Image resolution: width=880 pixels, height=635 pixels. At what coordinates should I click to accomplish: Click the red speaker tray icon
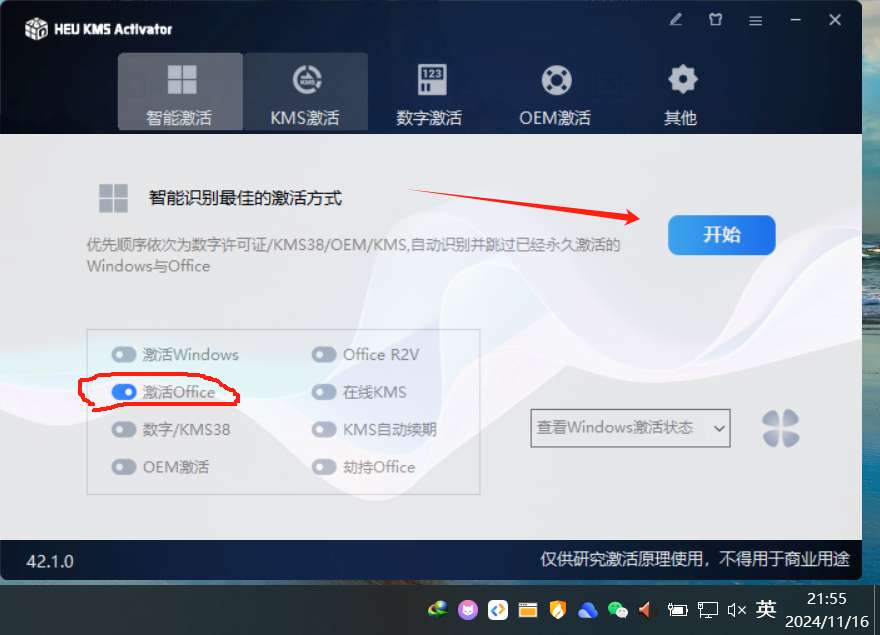[x=645, y=610]
